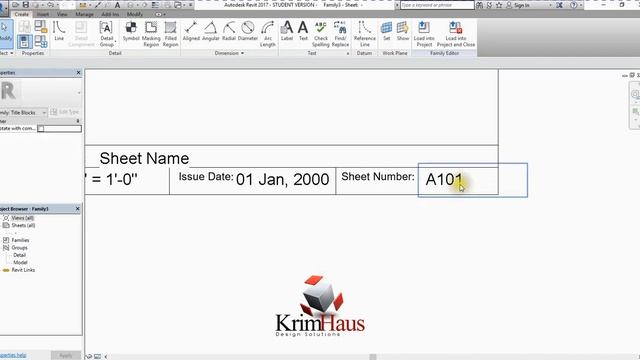Run Check Spelling
Viewport: 640px width, 360px height.
[x=321, y=34]
